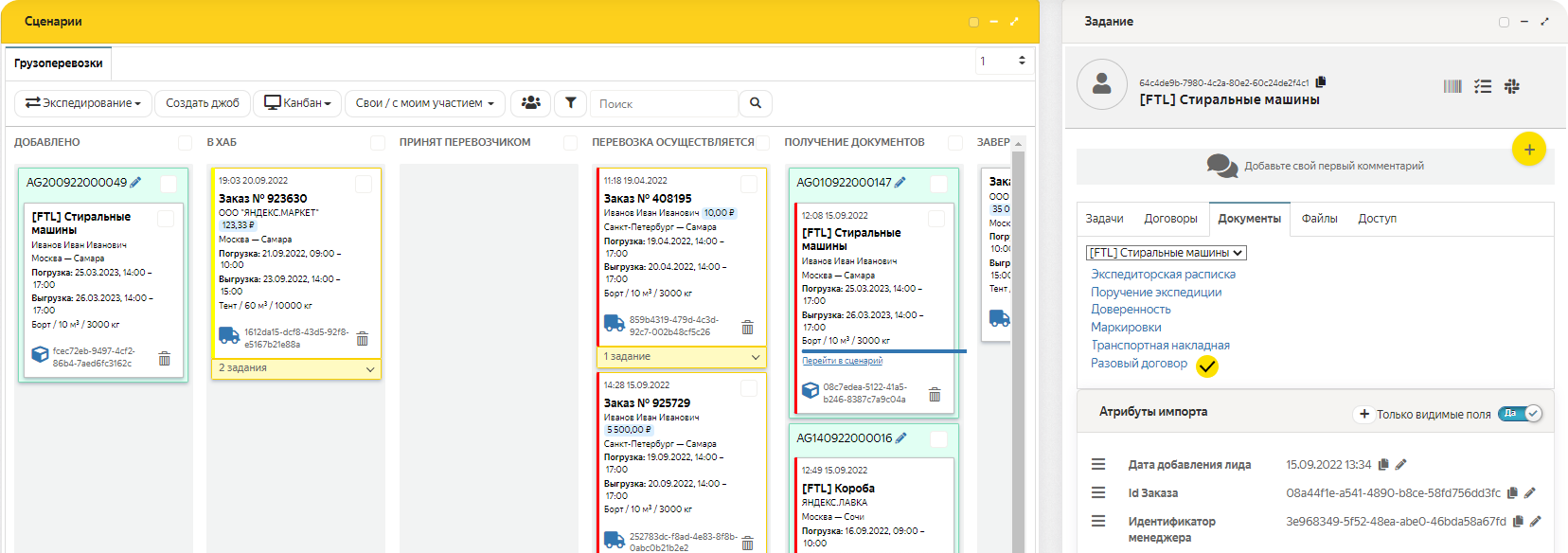The width and height of the screenshot is (1568, 553).
Task: Open the '[FTL] Стиральные машины' select box
Action: pos(1166,253)
